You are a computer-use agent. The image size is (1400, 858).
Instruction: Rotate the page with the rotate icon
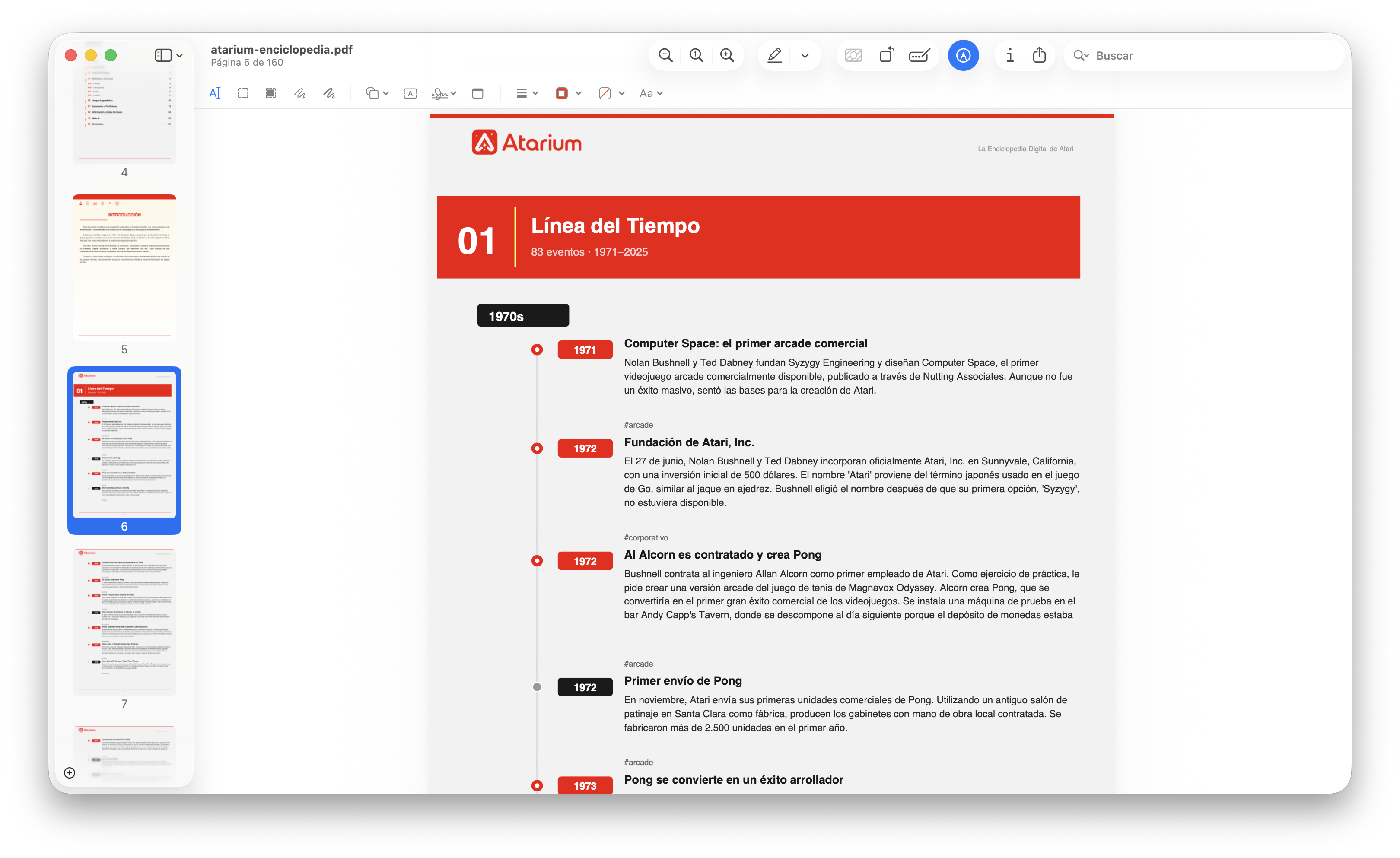pos(886,55)
